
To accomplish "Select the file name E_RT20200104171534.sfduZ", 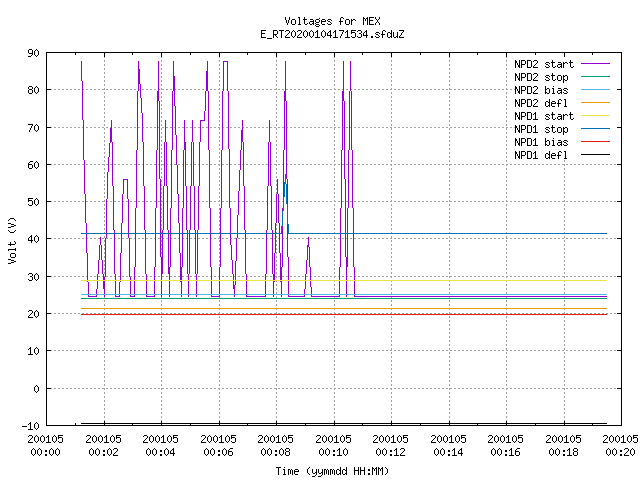I will (332, 34).
